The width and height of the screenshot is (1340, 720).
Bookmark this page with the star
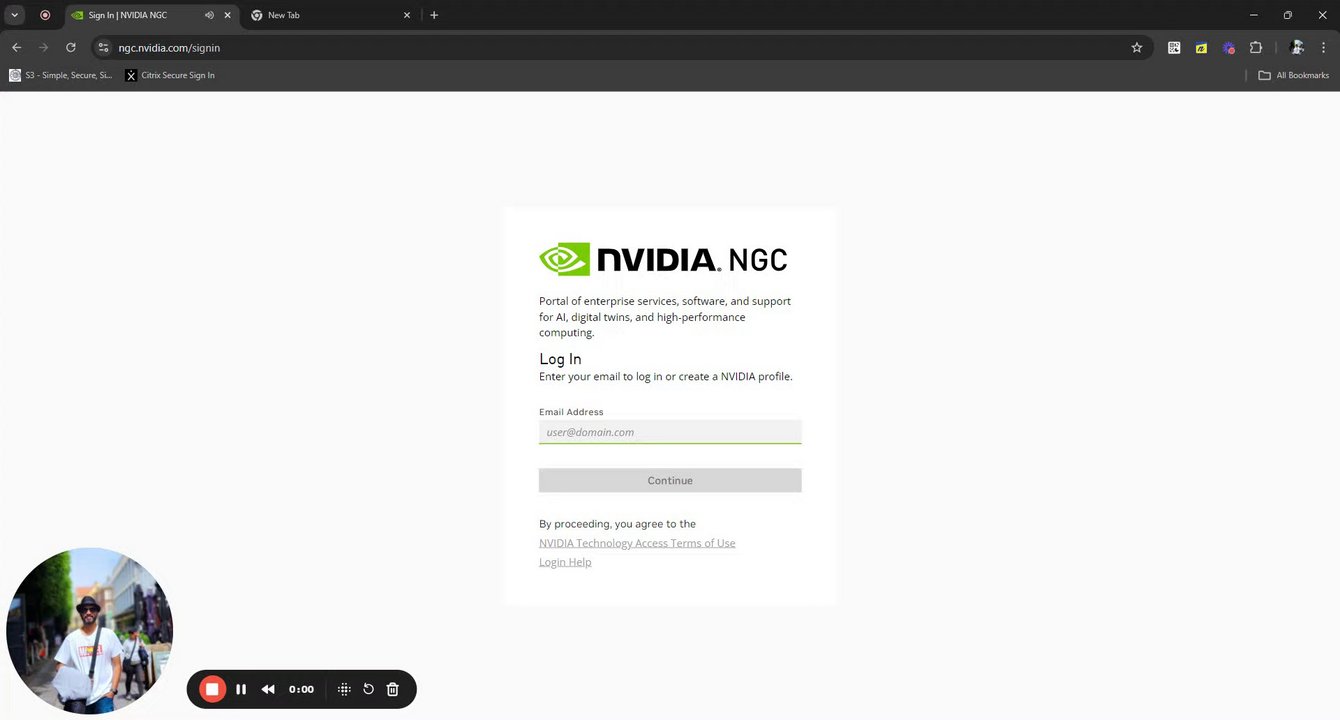tap(1137, 47)
